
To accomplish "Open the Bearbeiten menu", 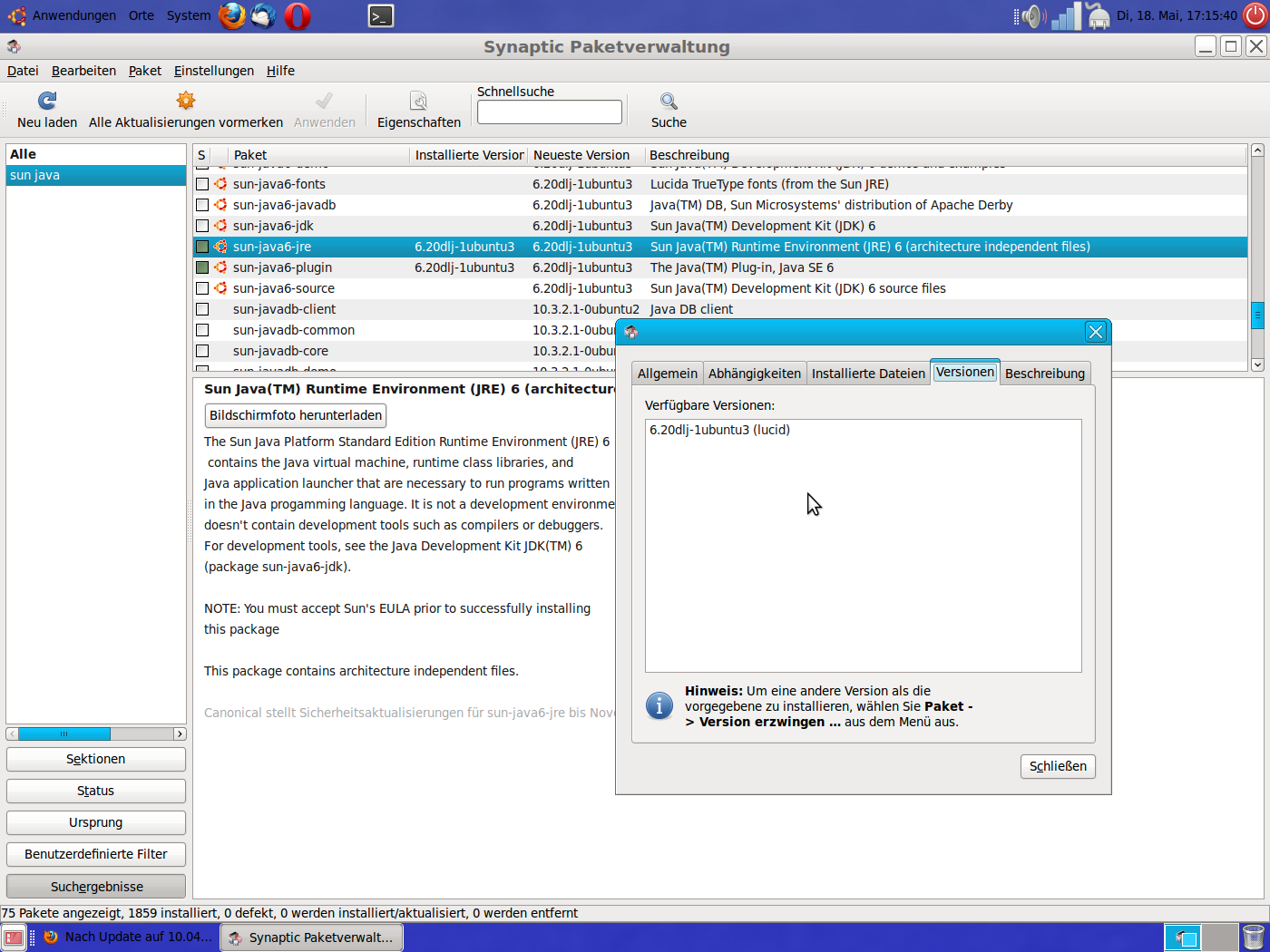I will [83, 71].
